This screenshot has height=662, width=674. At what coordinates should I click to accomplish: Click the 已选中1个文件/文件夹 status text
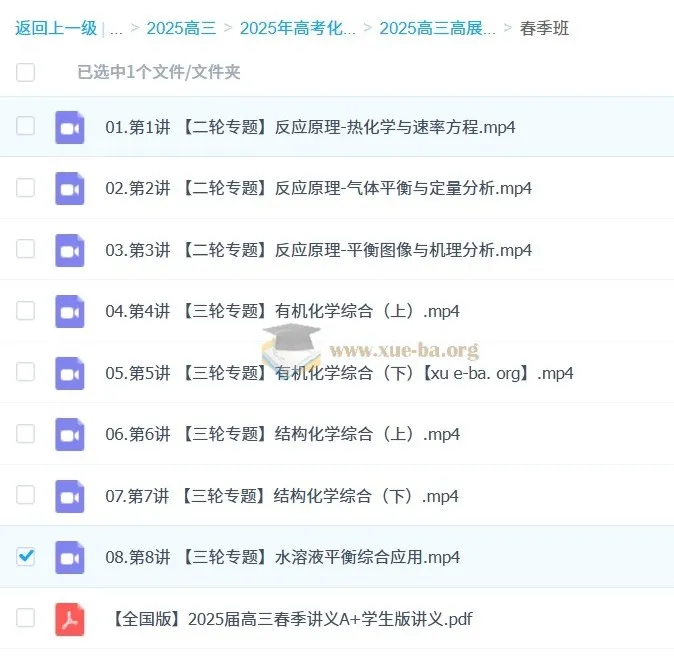[x=159, y=72]
